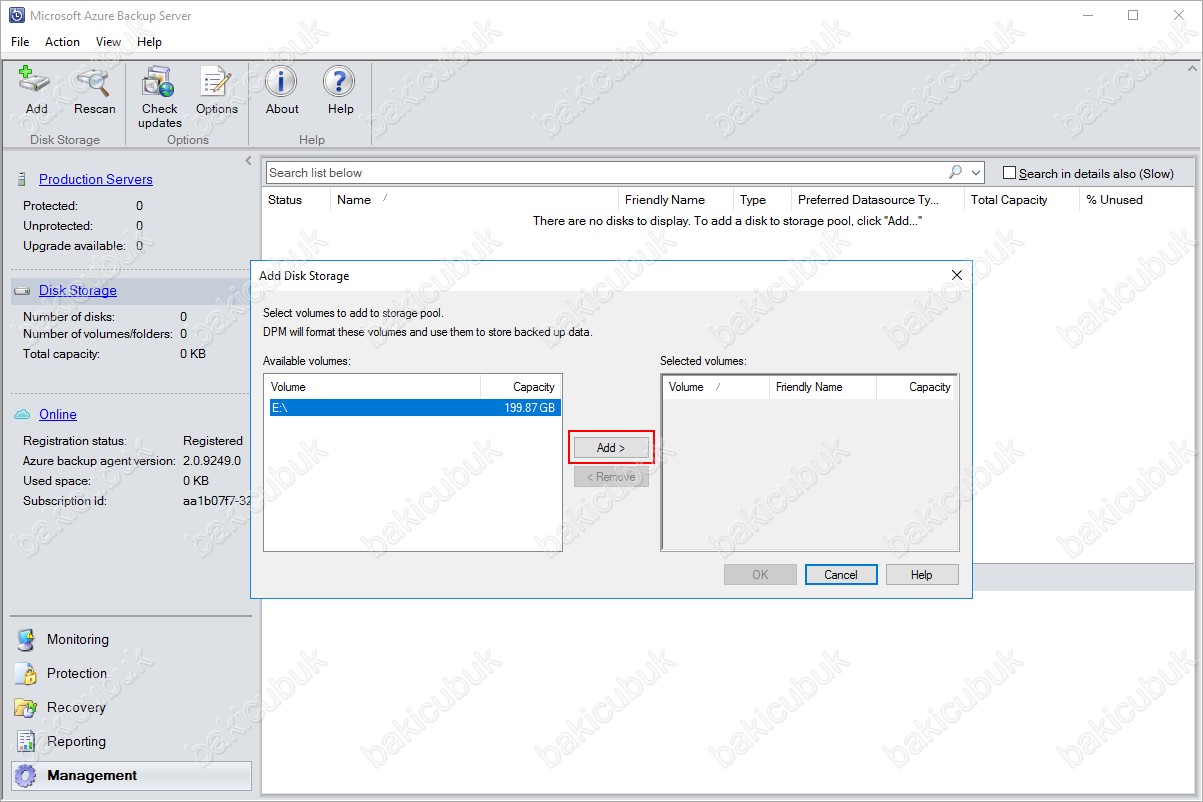Click the Monitoring workspace icon

click(x=26, y=640)
